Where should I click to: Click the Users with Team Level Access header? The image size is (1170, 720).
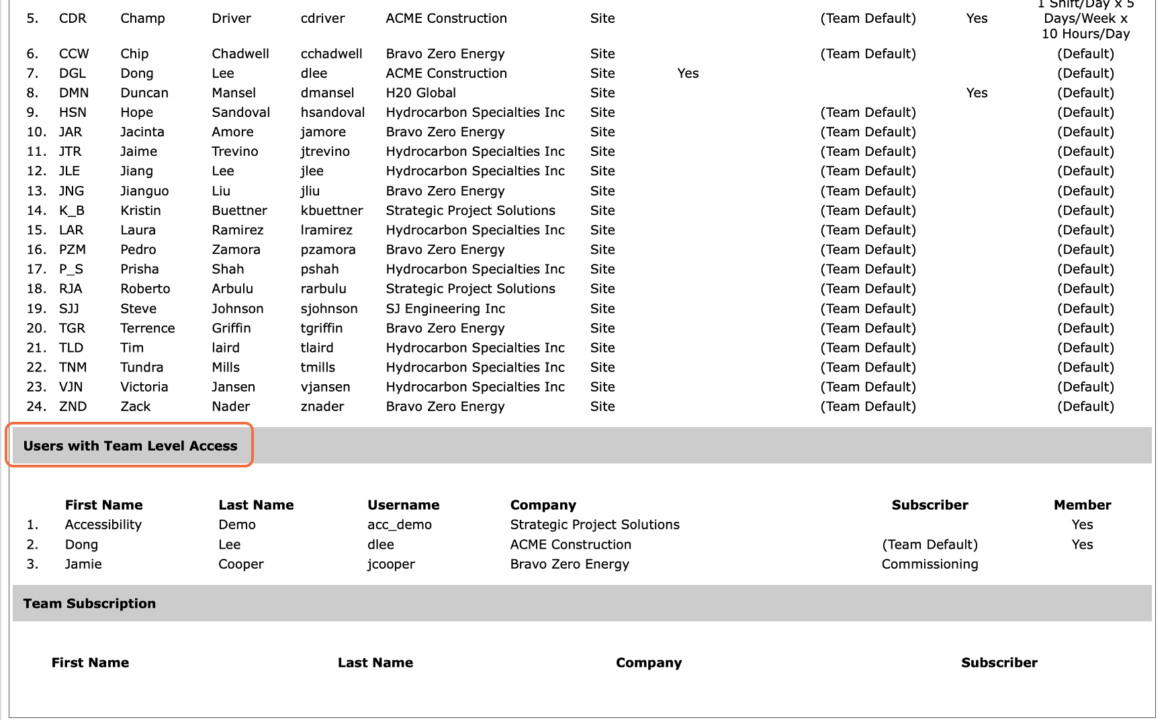(130, 445)
